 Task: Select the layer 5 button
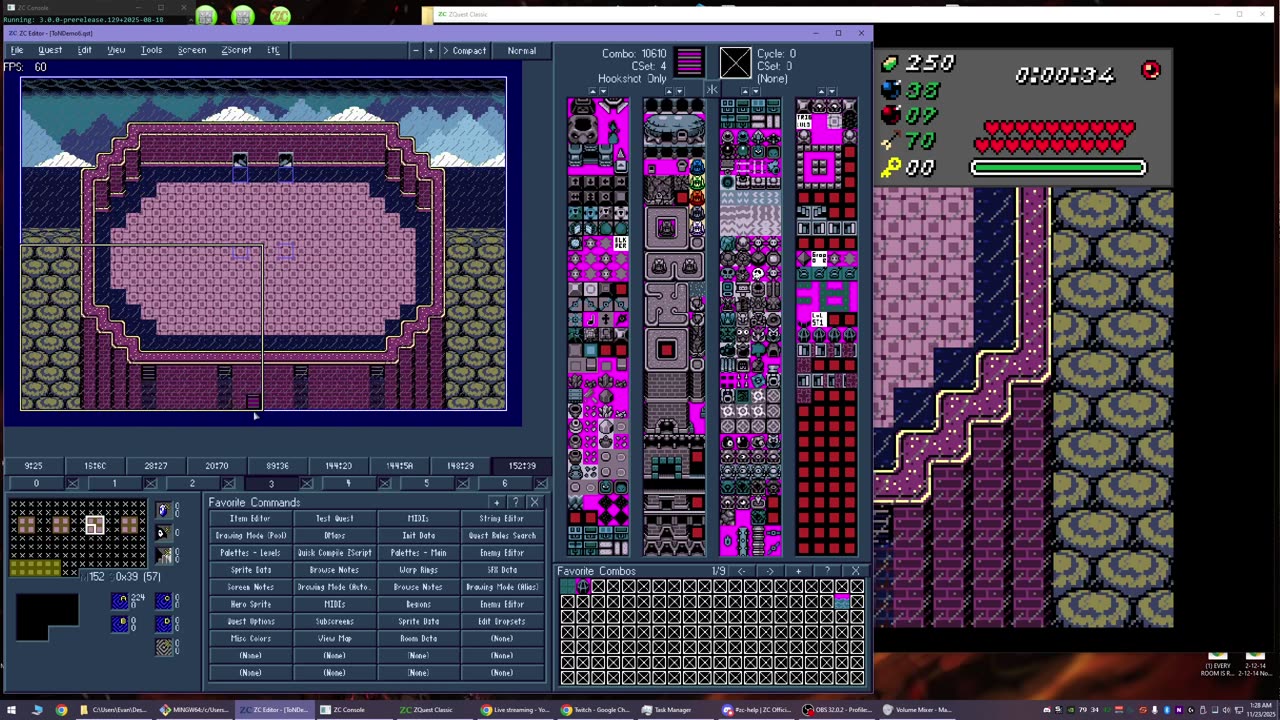(x=426, y=484)
